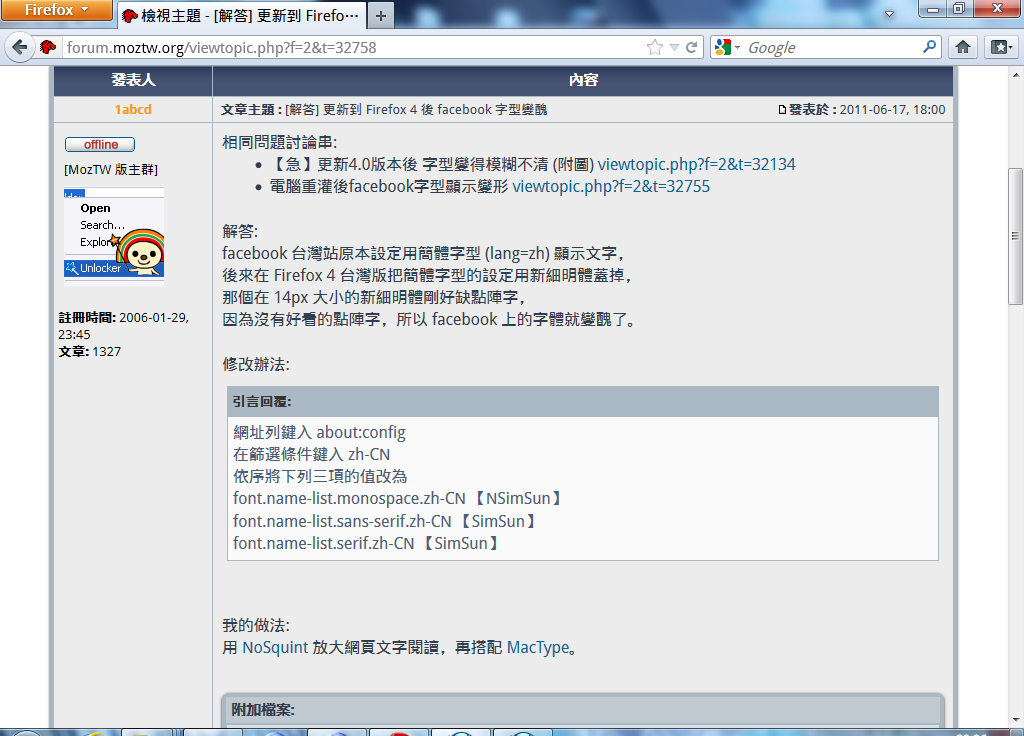Reload the page with refresh icon
This screenshot has width=1024, height=736.
(692, 47)
